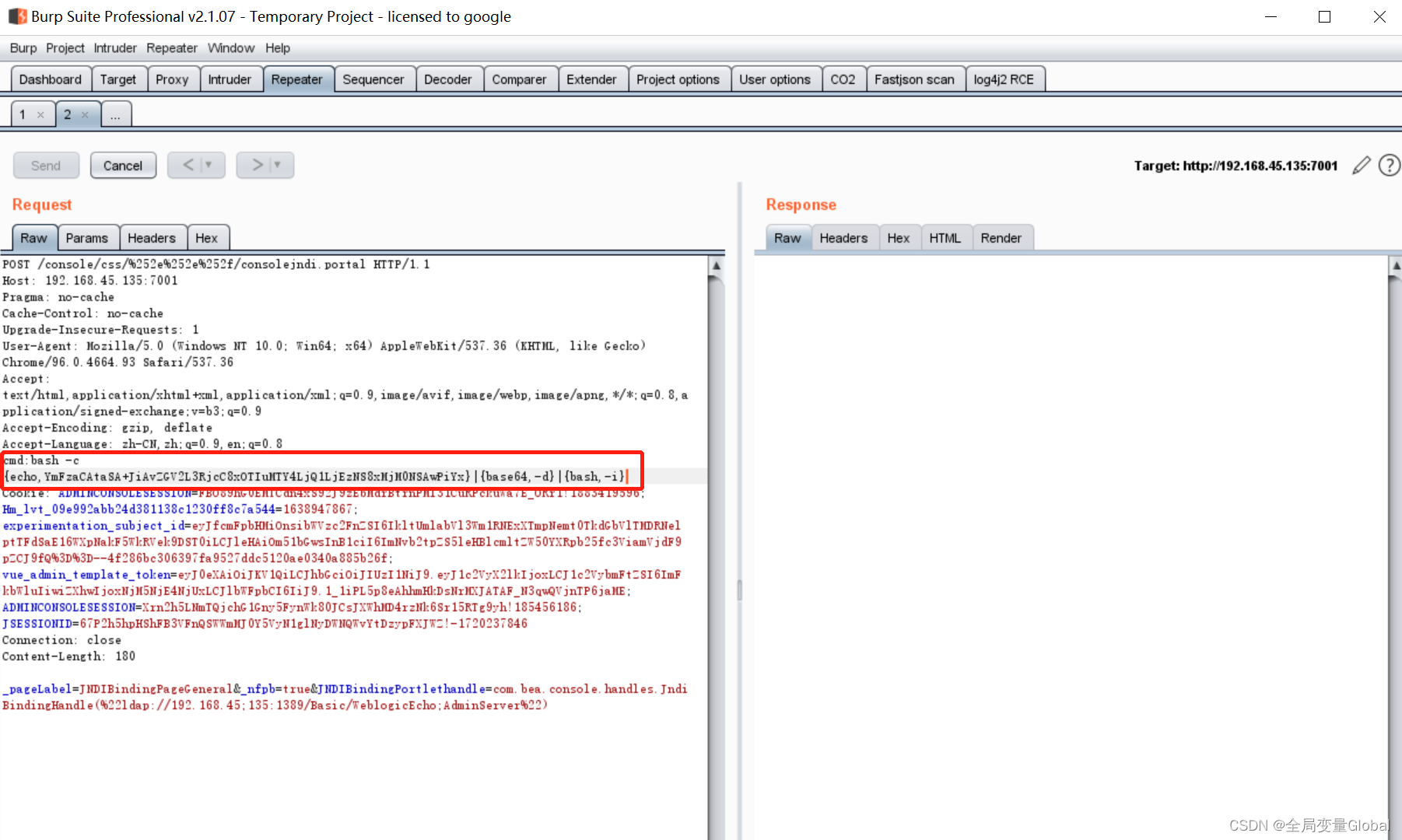
Task: Show the request Hex view
Action: coord(207,238)
